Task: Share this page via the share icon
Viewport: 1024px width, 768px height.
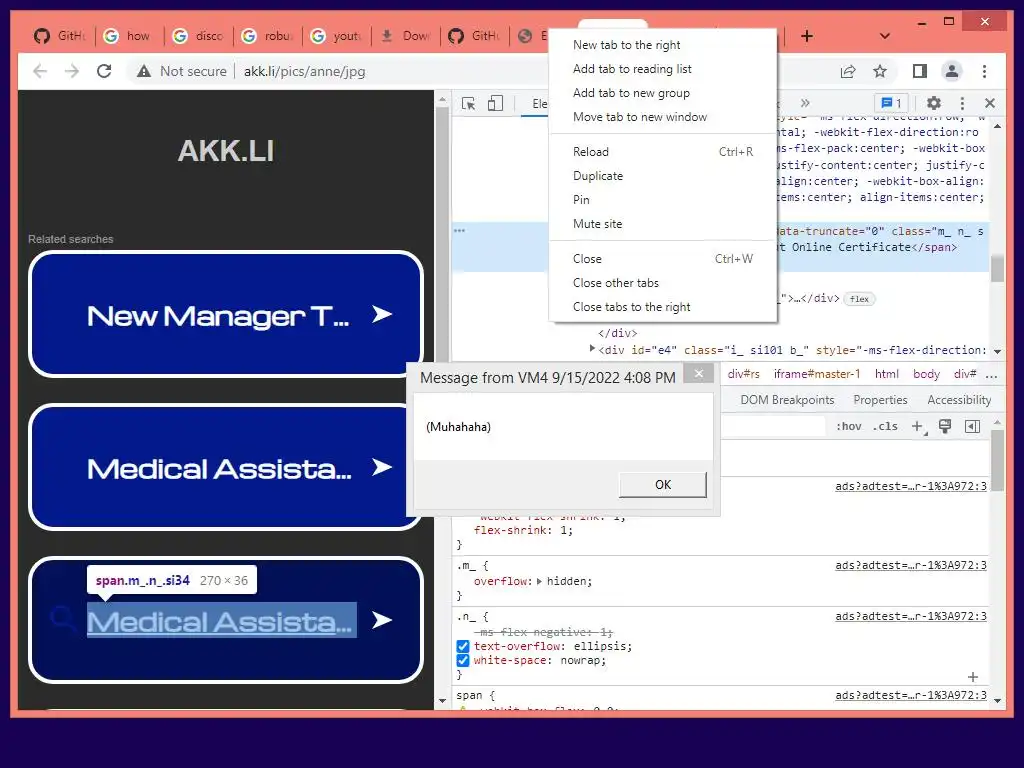Action: coord(848,71)
